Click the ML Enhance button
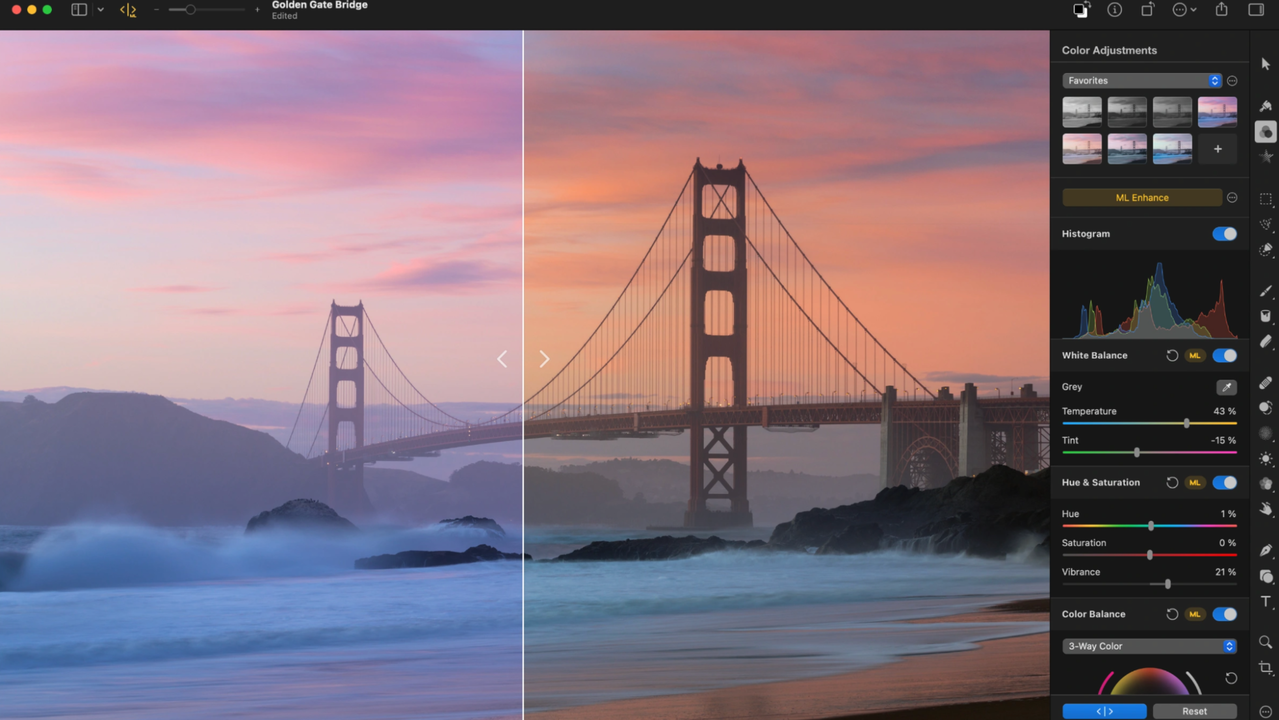Viewport: 1279px width, 720px height. pyautogui.click(x=1141, y=198)
